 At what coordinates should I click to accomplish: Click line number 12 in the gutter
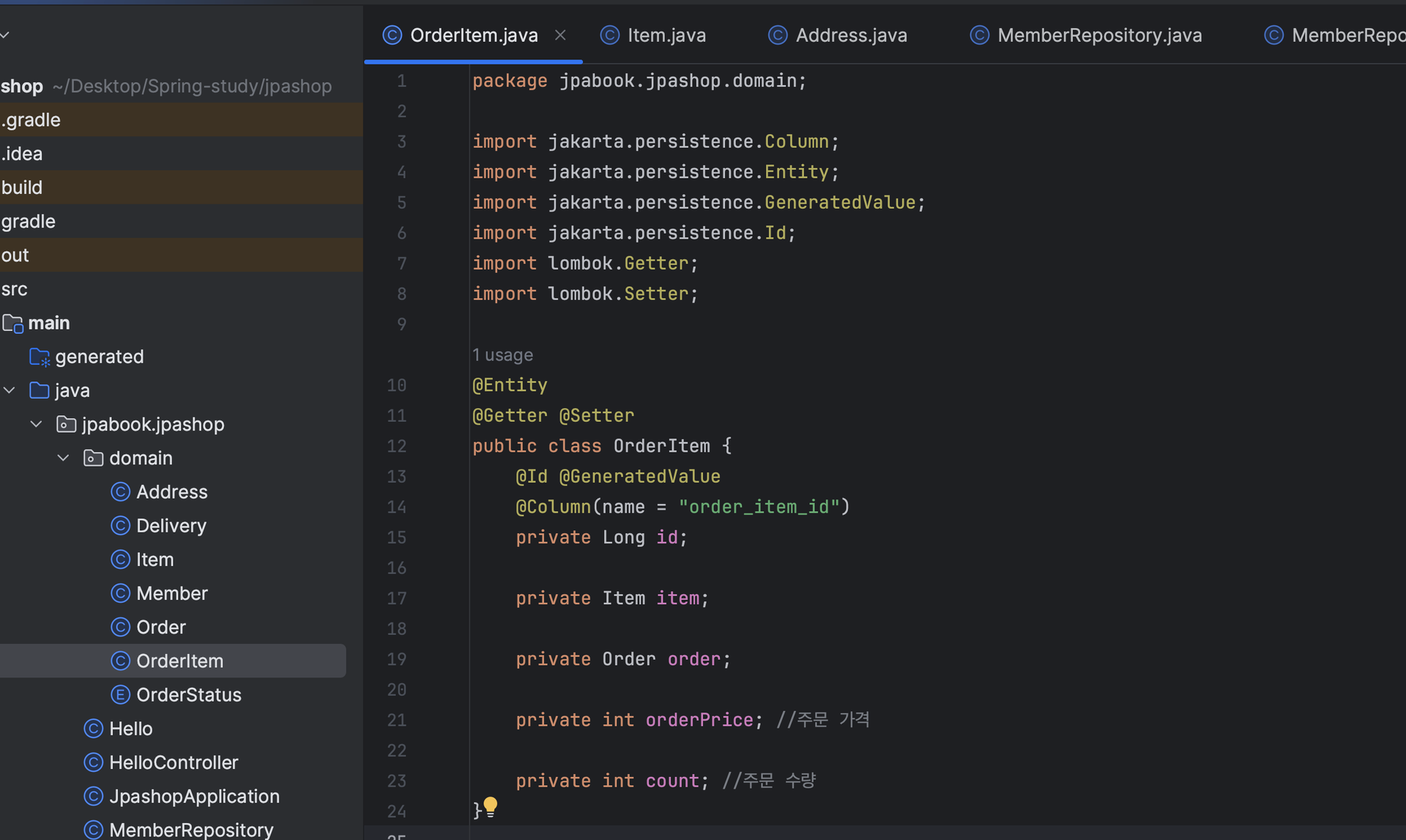coord(396,446)
